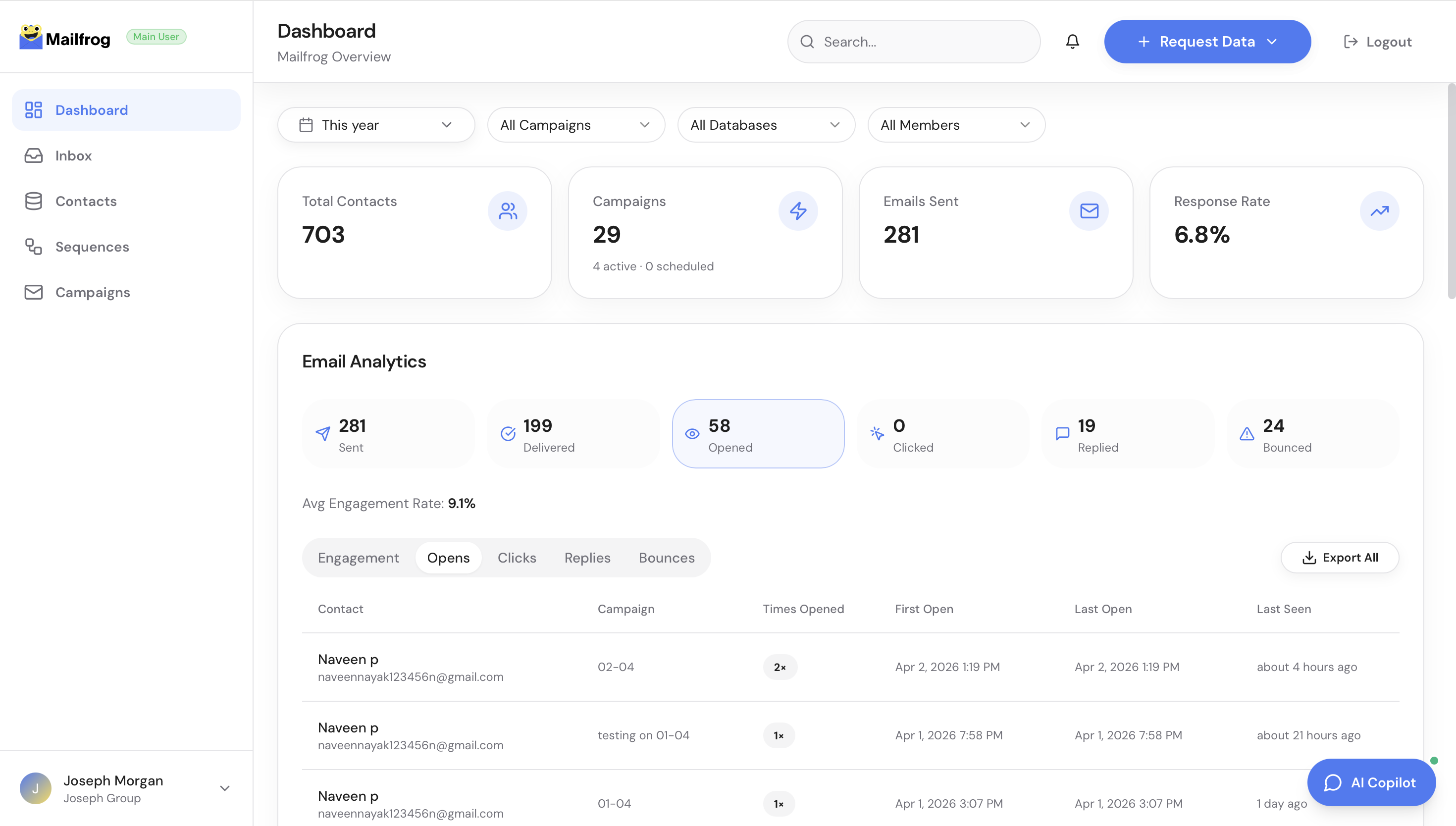Click the Emails Sent envelope icon
The image size is (1456, 826).
1089,211
